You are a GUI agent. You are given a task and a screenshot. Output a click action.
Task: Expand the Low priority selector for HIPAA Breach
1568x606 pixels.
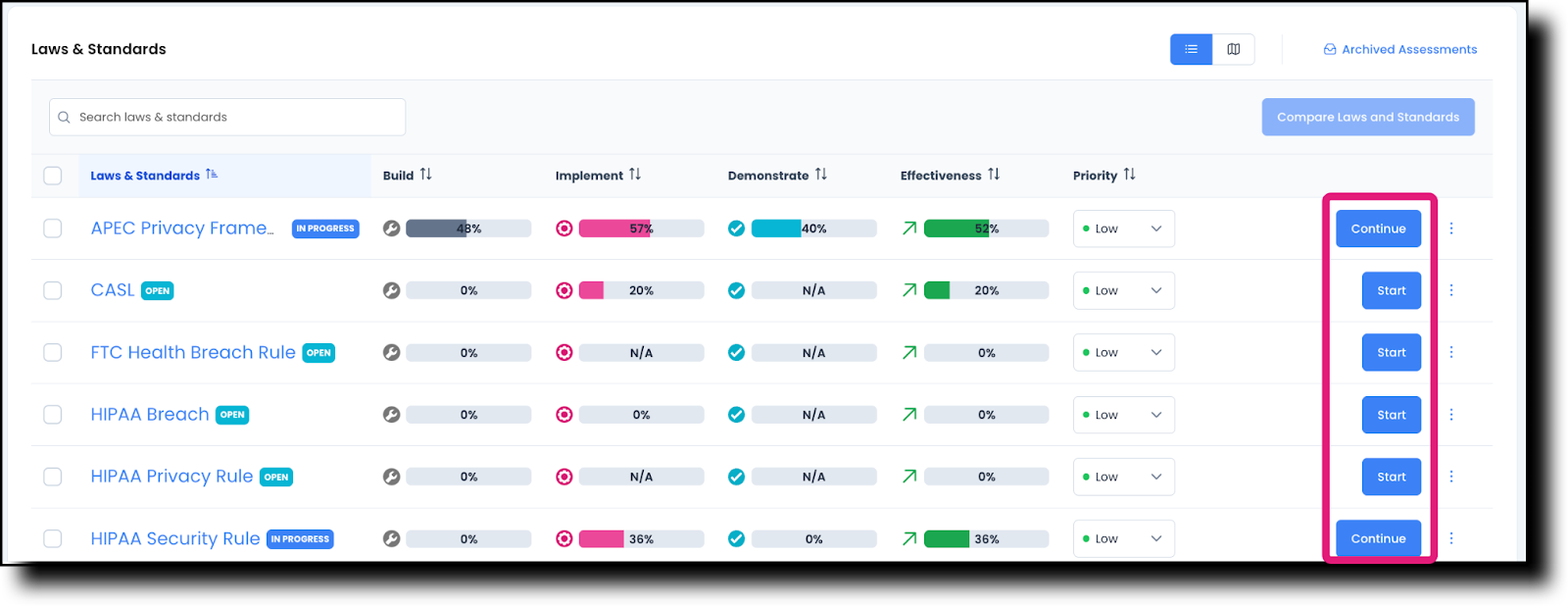tap(1123, 414)
